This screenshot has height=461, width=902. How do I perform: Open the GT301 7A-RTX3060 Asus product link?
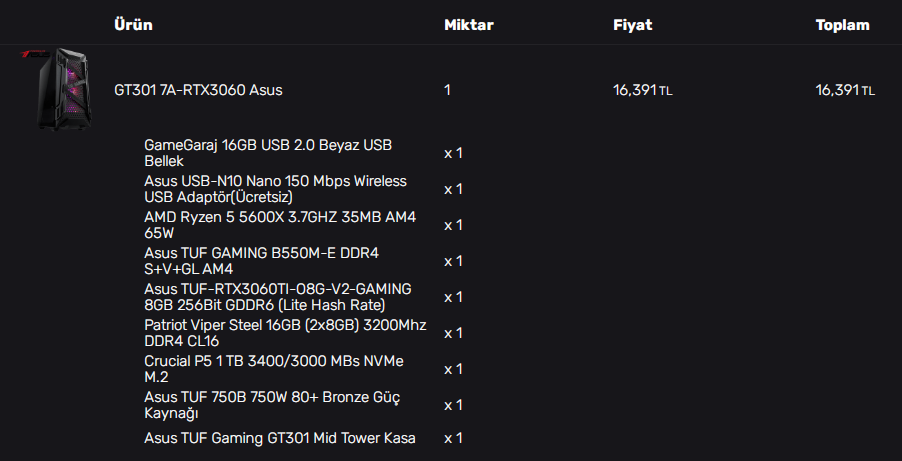(198, 90)
